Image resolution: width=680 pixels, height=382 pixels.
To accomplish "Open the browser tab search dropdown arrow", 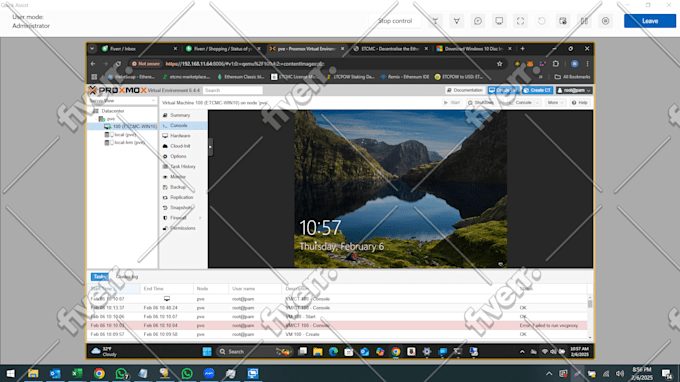I will point(92,49).
